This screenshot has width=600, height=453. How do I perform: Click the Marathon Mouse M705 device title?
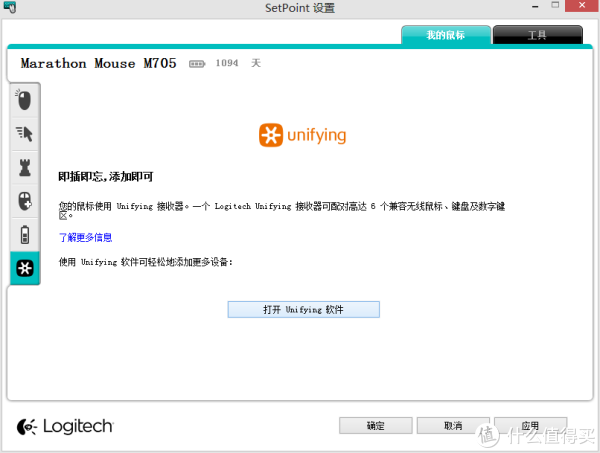click(99, 63)
